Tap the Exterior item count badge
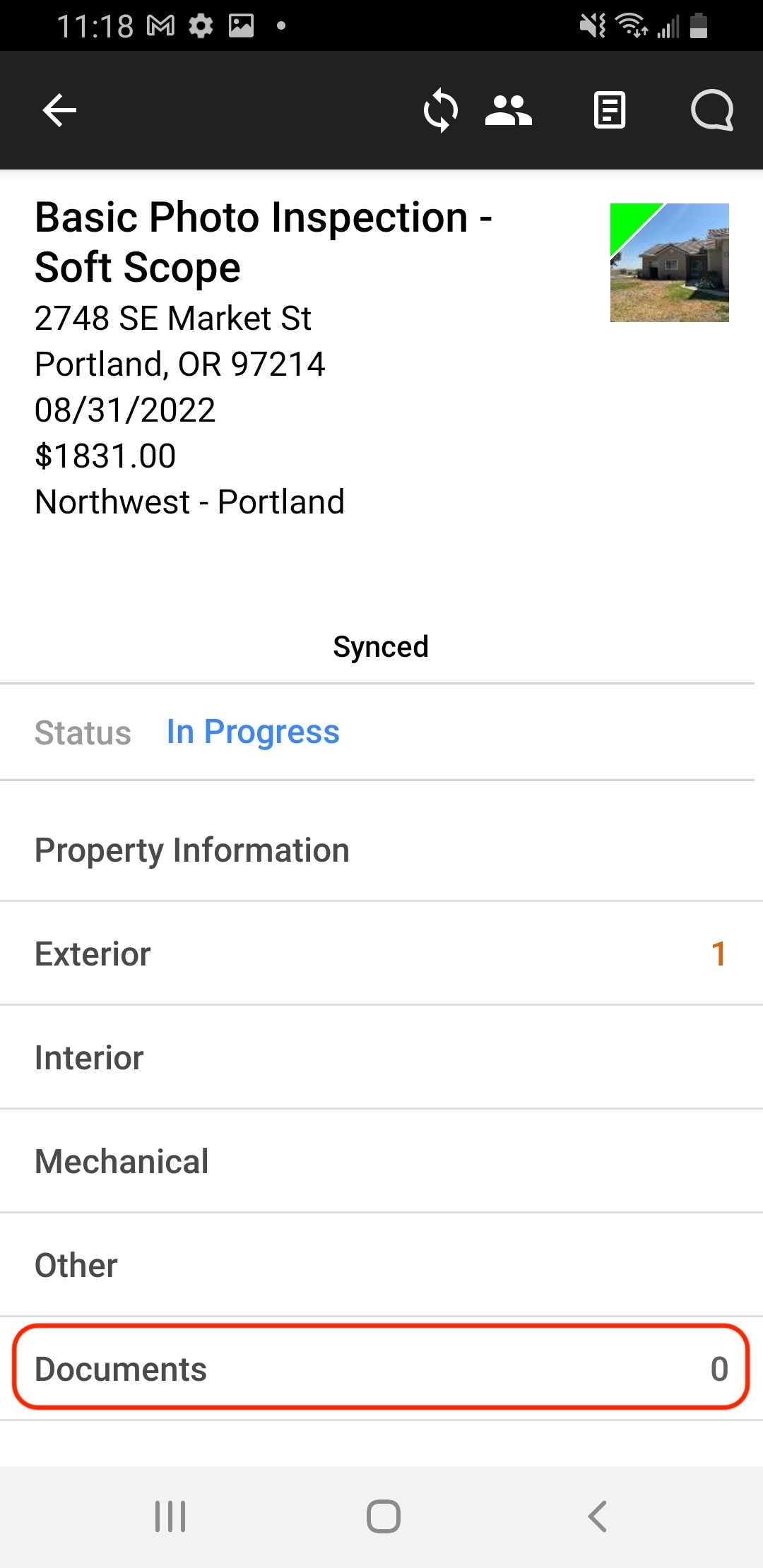Screen dimensions: 763x1568 tap(718, 954)
